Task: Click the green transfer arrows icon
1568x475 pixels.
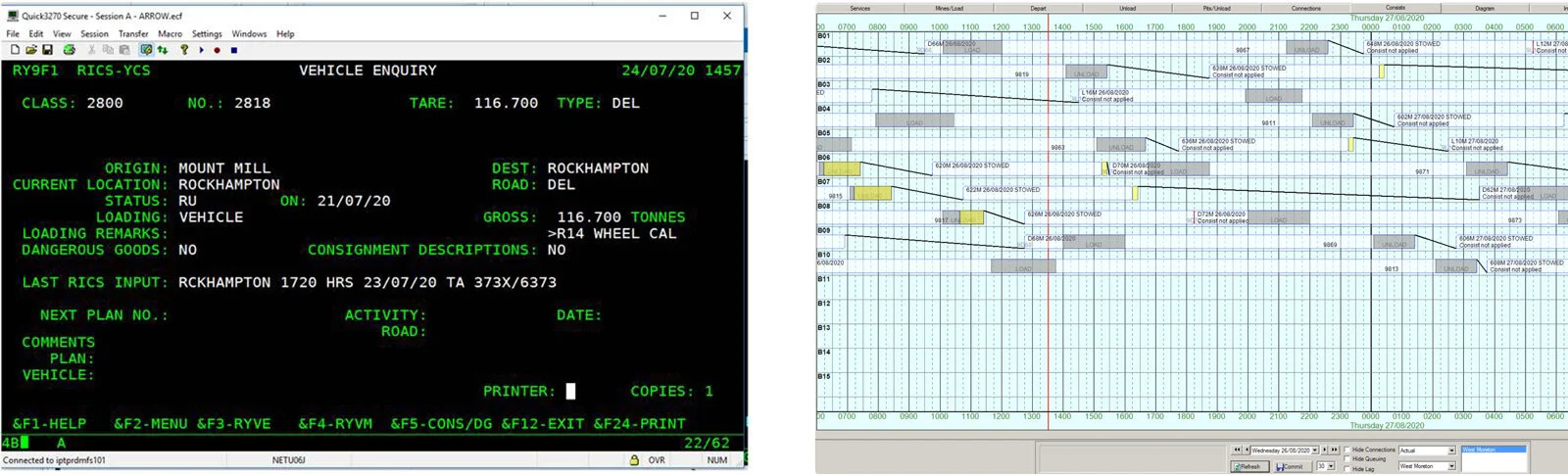Action: tap(163, 50)
